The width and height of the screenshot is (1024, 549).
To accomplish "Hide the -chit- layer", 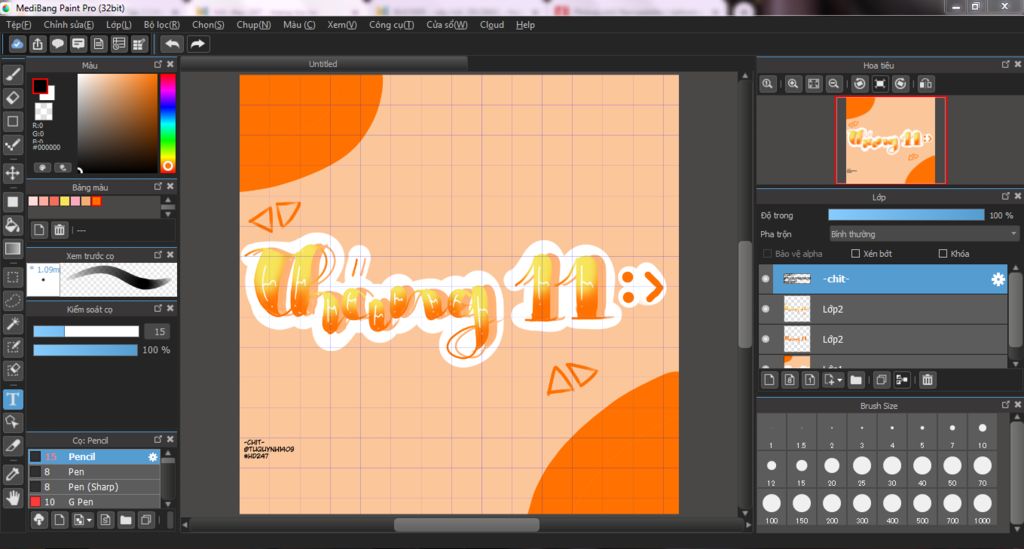I will (x=765, y=279).
